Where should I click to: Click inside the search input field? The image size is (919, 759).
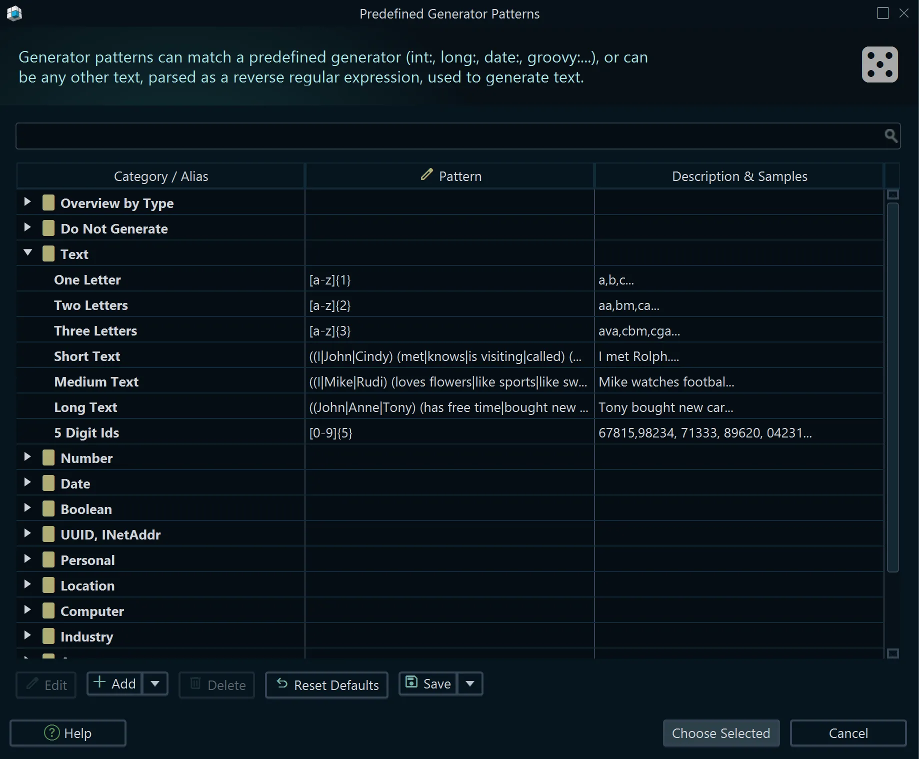tap(450, 135)
